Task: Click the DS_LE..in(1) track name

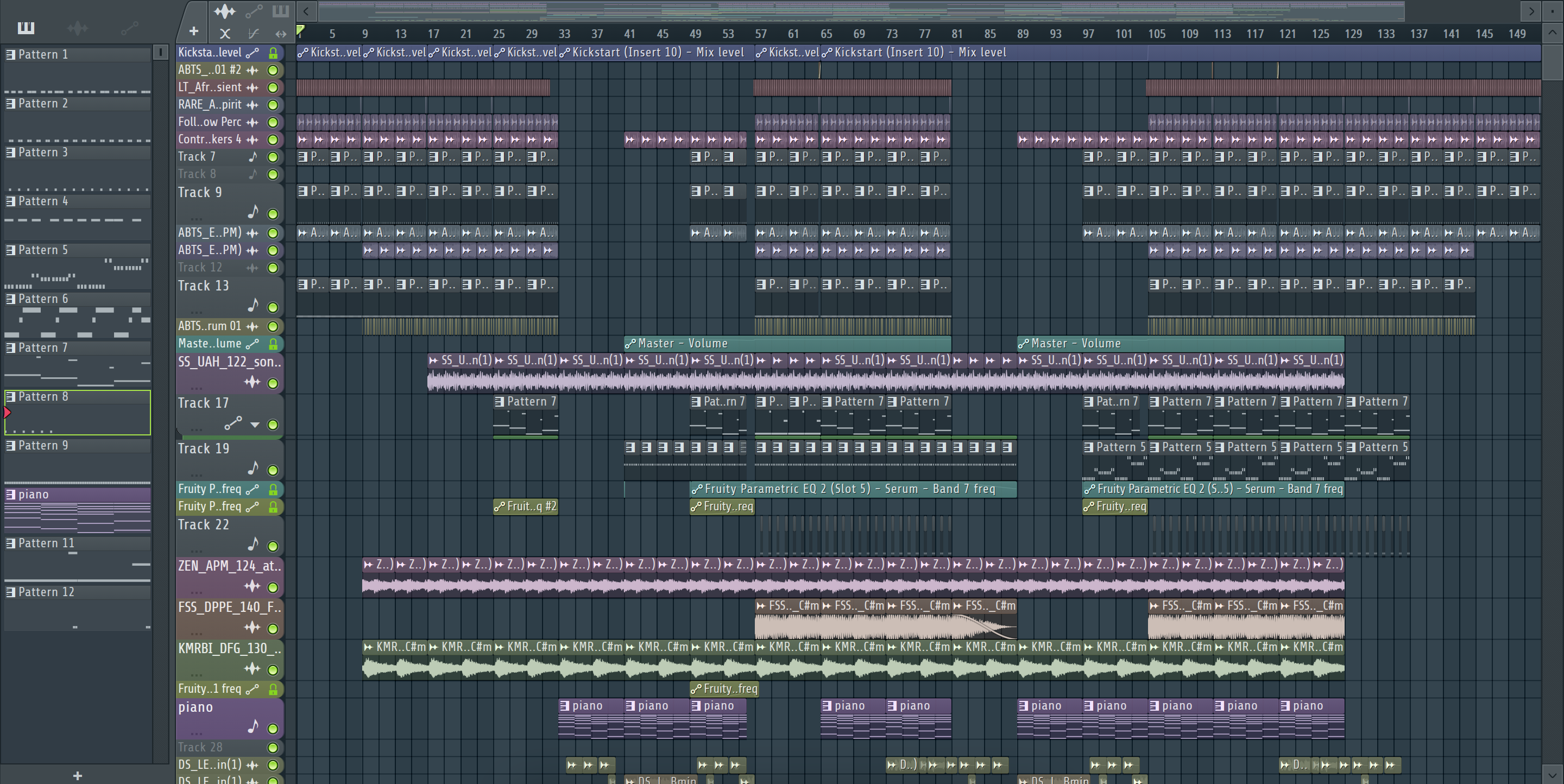Action: click(210, 764)
